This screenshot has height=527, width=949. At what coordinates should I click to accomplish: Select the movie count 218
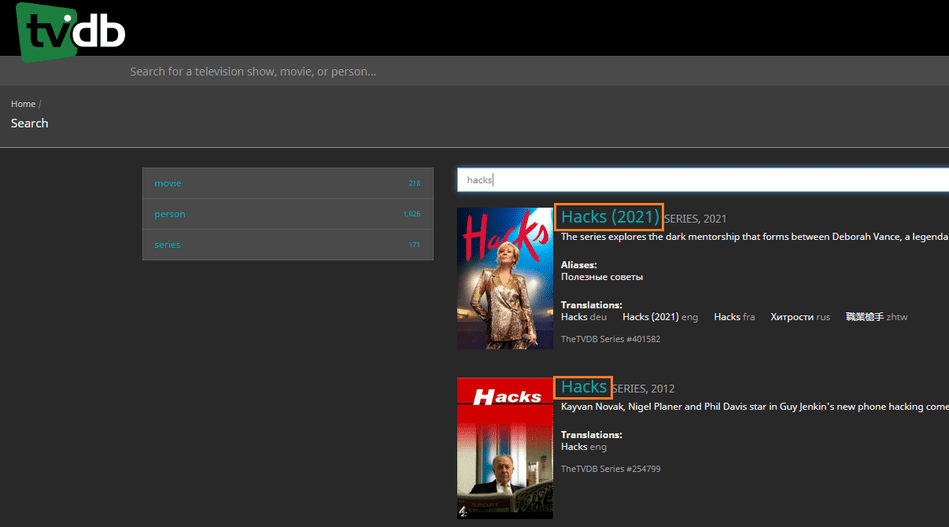click(x=414, y=183)
